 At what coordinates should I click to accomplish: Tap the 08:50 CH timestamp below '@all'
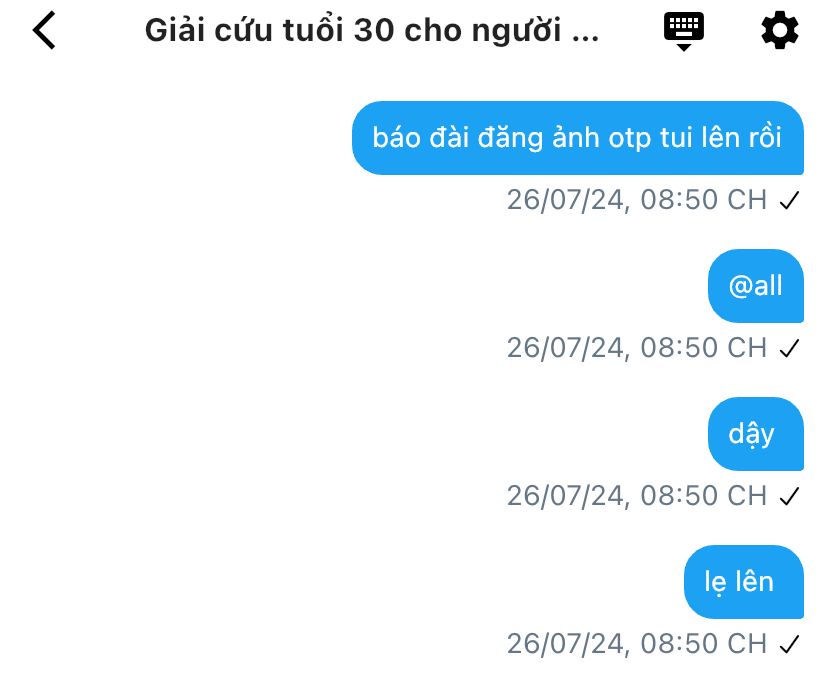pos(637,348)
